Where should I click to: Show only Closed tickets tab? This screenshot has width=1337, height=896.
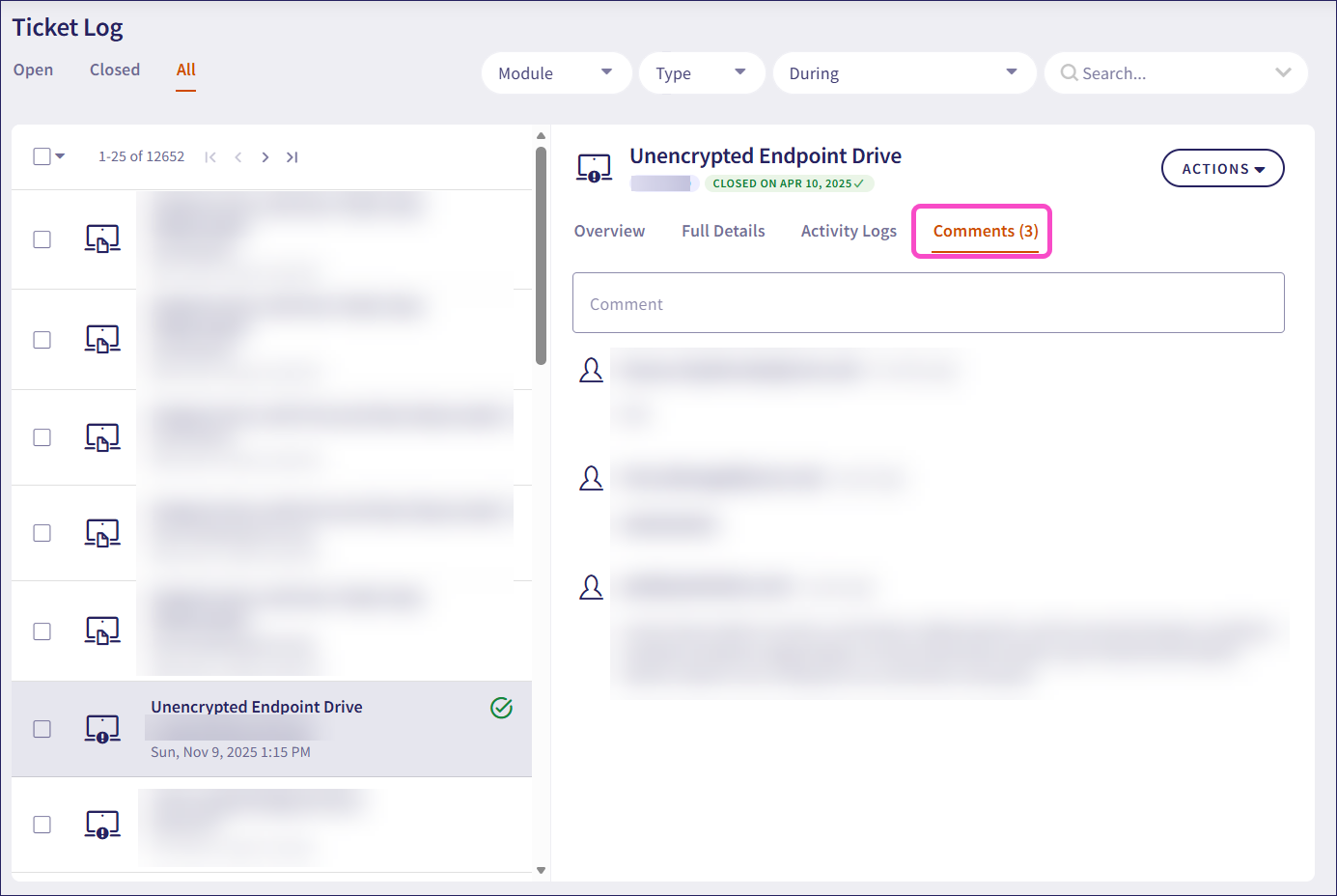pos(115,70)
